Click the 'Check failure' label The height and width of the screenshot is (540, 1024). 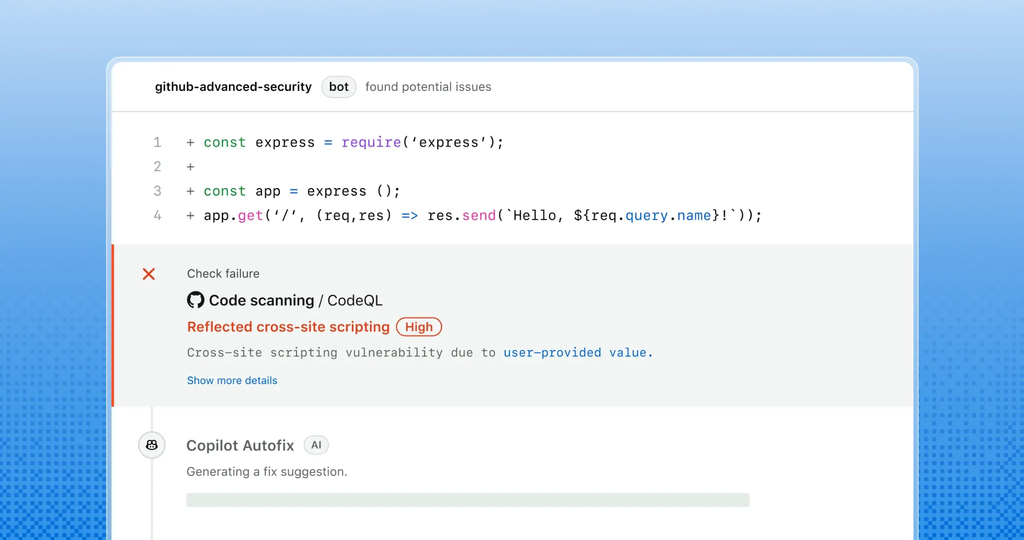pyautogui.click(x=223, y=274)
